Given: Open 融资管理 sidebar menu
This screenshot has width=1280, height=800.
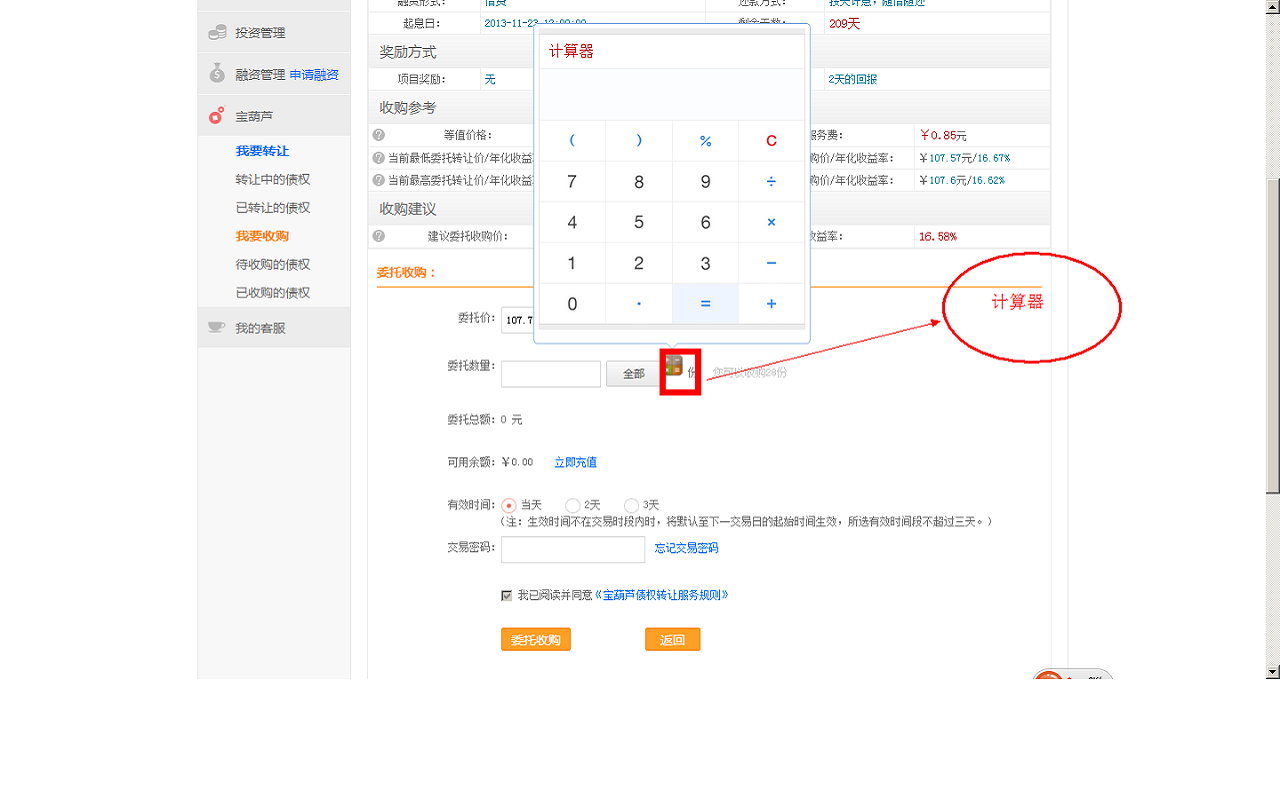Looking at the screenshot, I should click(x=261, y=75).
